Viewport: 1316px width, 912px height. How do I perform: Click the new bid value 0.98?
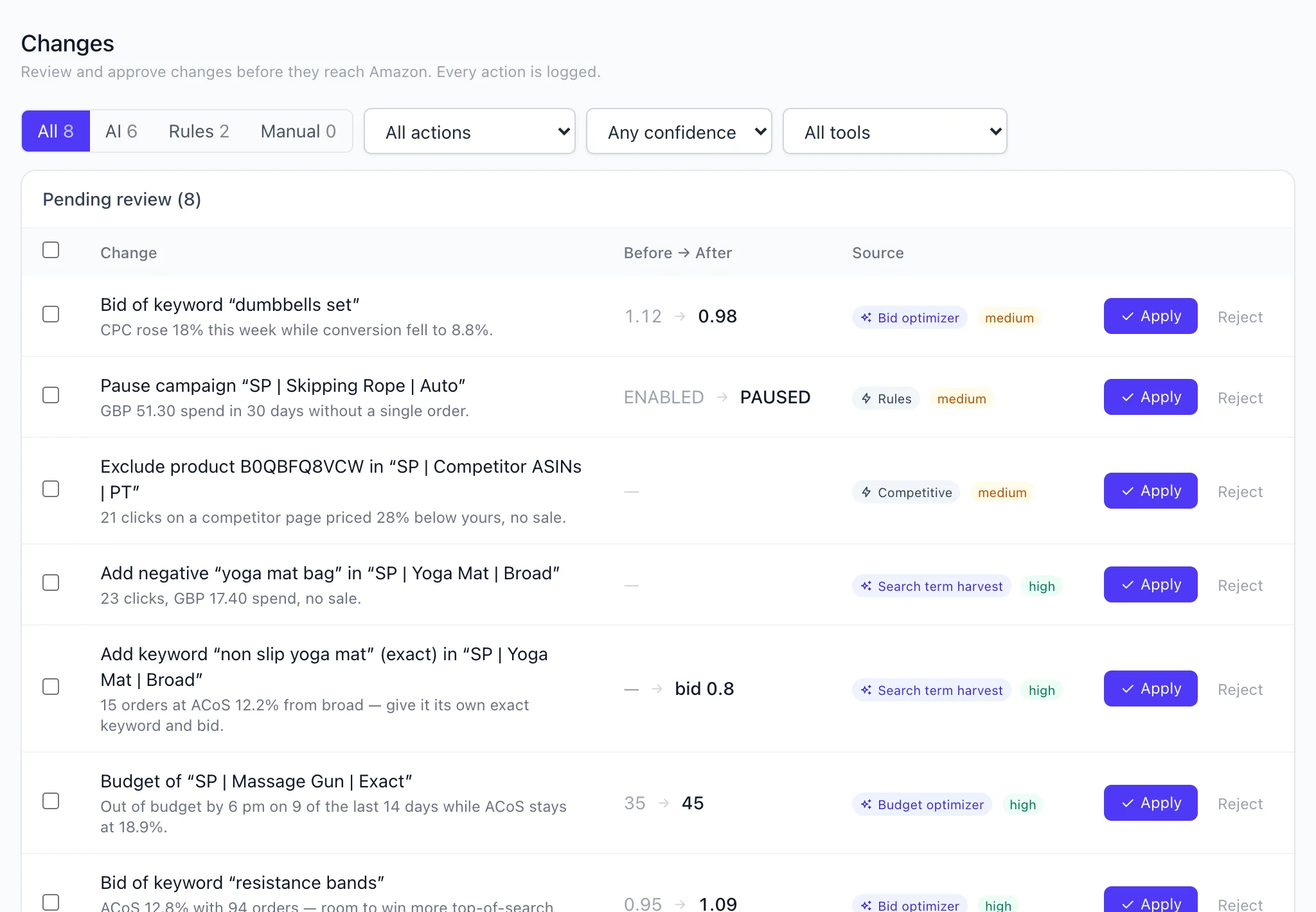[717, 316]
